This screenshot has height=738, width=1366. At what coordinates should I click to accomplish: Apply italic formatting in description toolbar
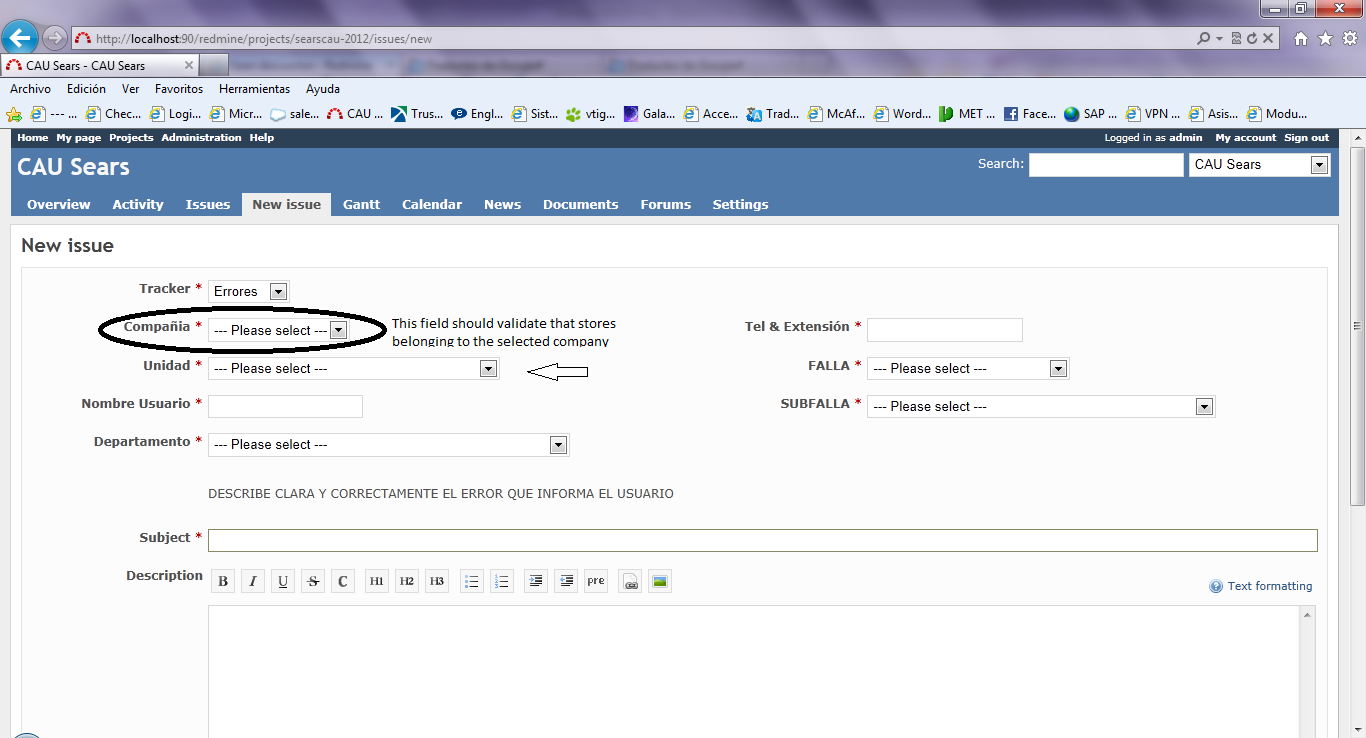click(x=253, y=581)
